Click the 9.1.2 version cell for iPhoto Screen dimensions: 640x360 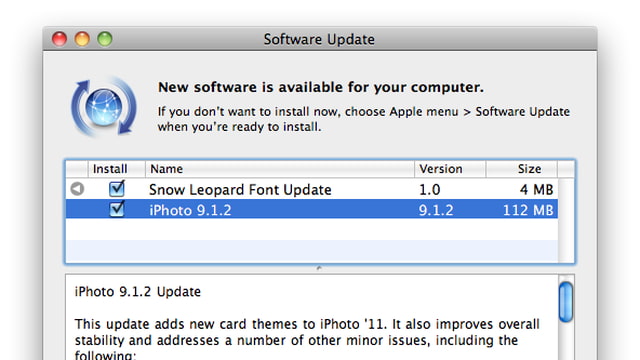click(x=436, y=210)
